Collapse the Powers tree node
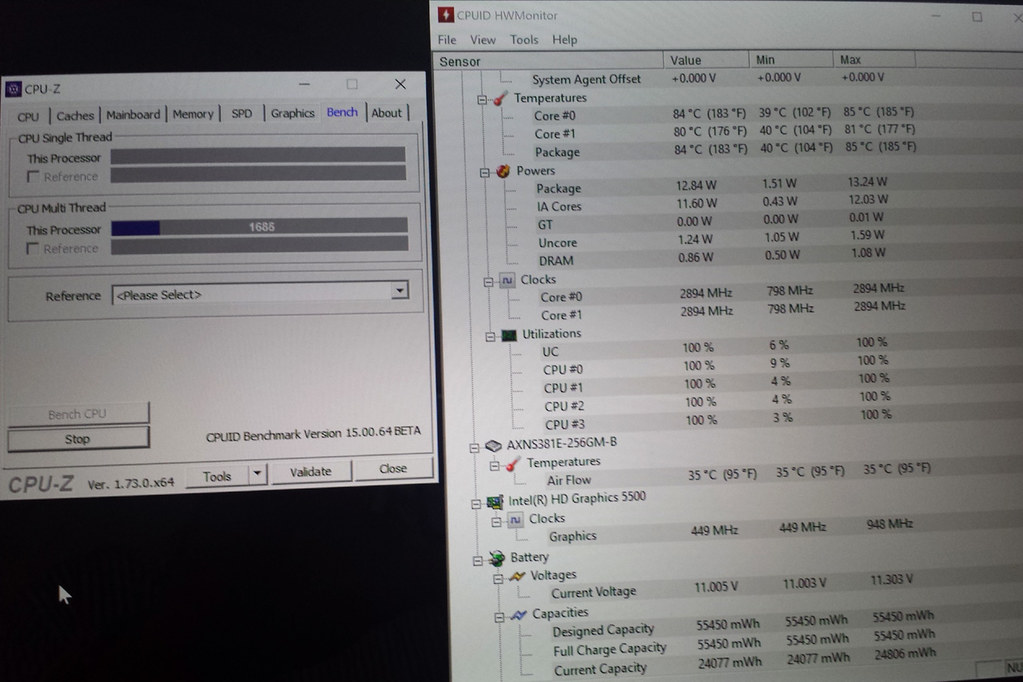1023x682 pixels. click(485, 173)
